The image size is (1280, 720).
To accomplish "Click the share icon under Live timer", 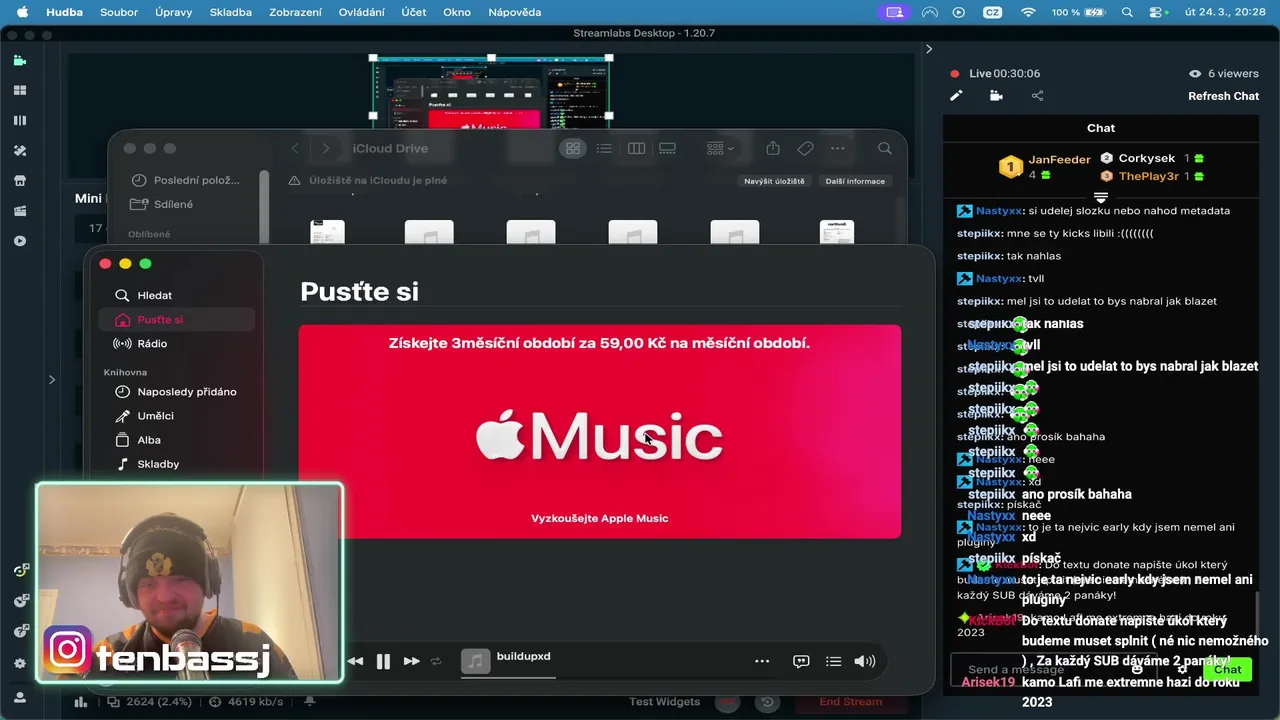I will pyautogui.click(x=1037, y=96).
